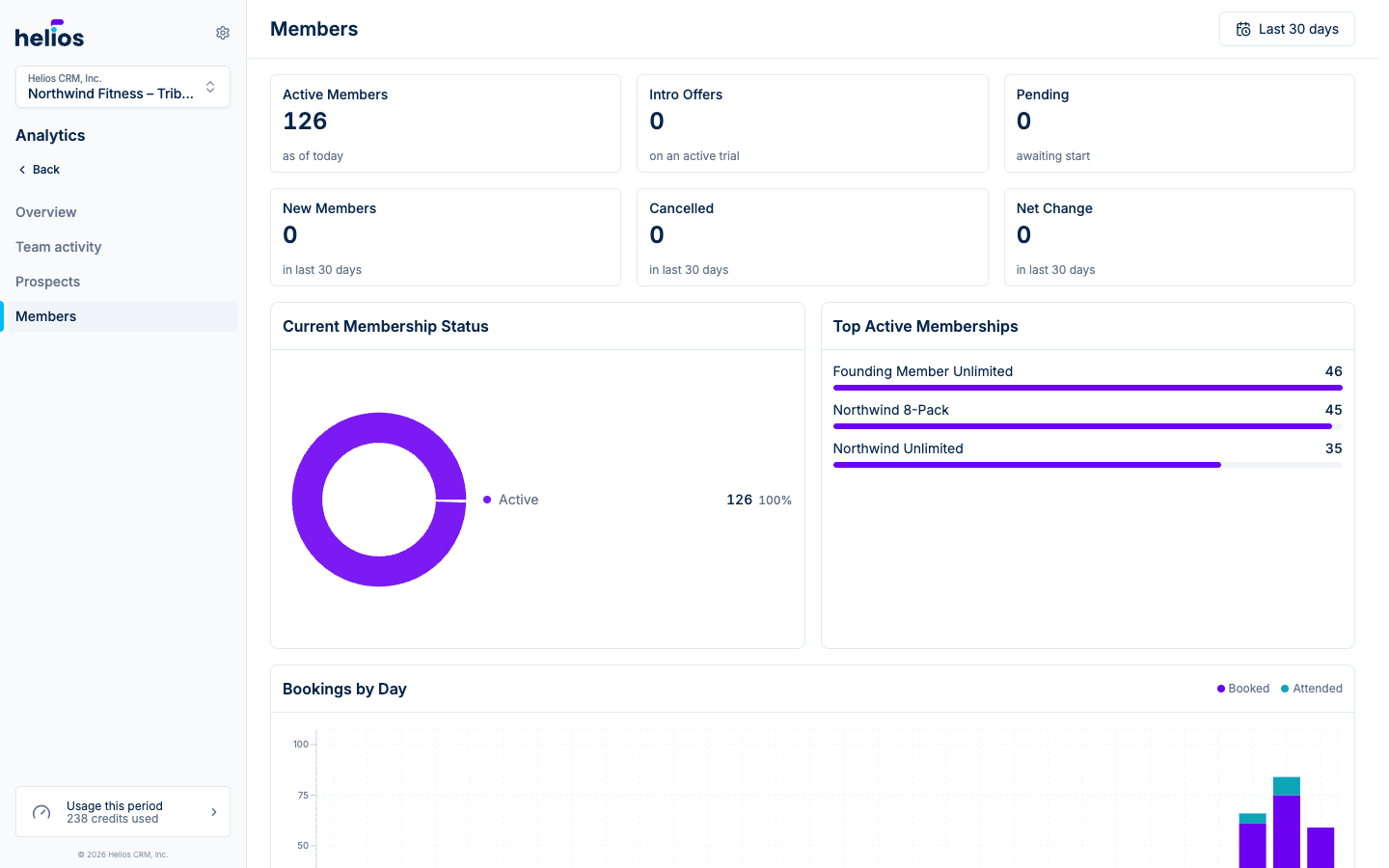Open settings via the gear icon

tap(223, 33)
